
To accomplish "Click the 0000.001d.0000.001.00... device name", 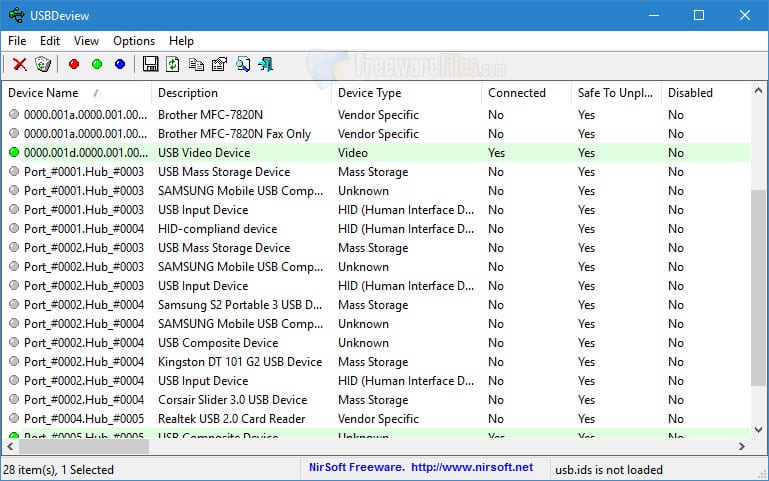I will pos(86,152).
